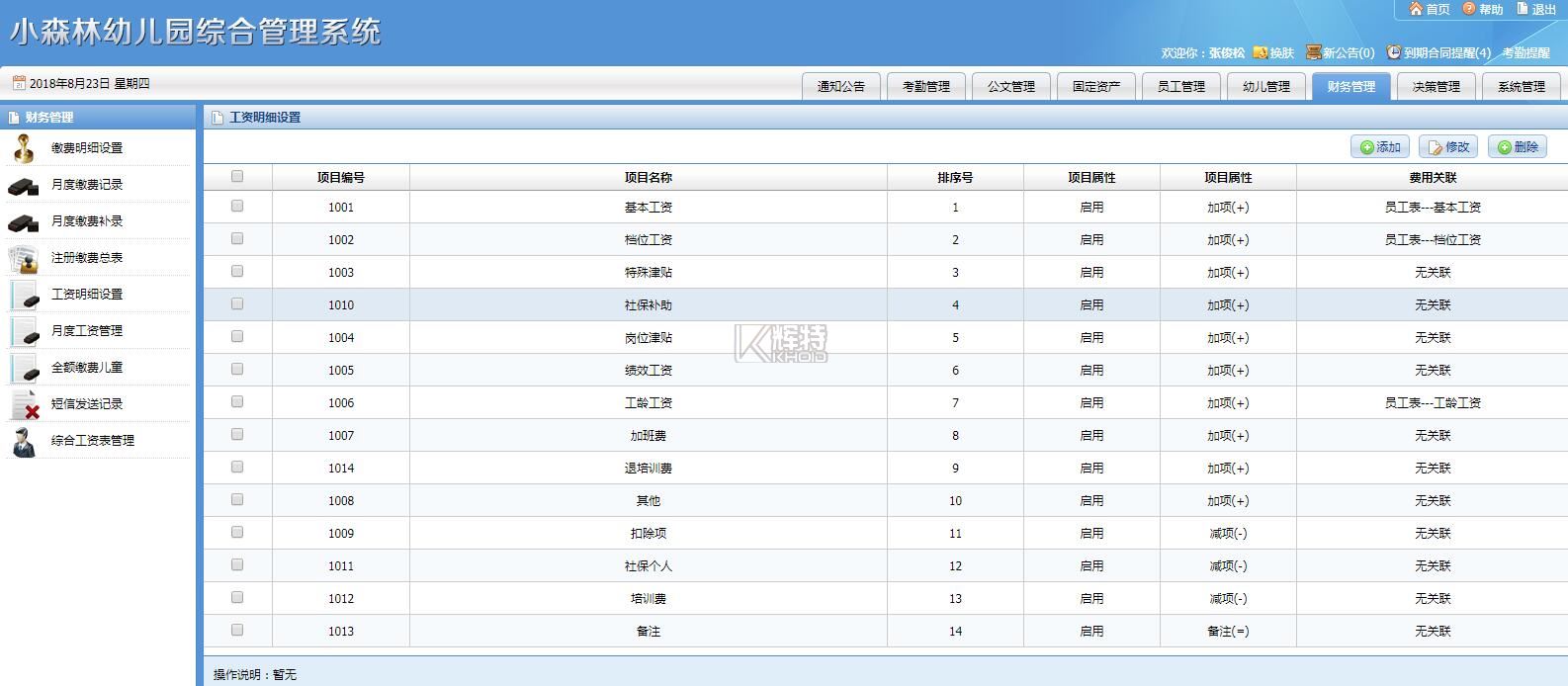Tick the checkbox for row 1010 社保补助
The height and width of the screenshot is (686, 1568).
click(x=237, y=304)
